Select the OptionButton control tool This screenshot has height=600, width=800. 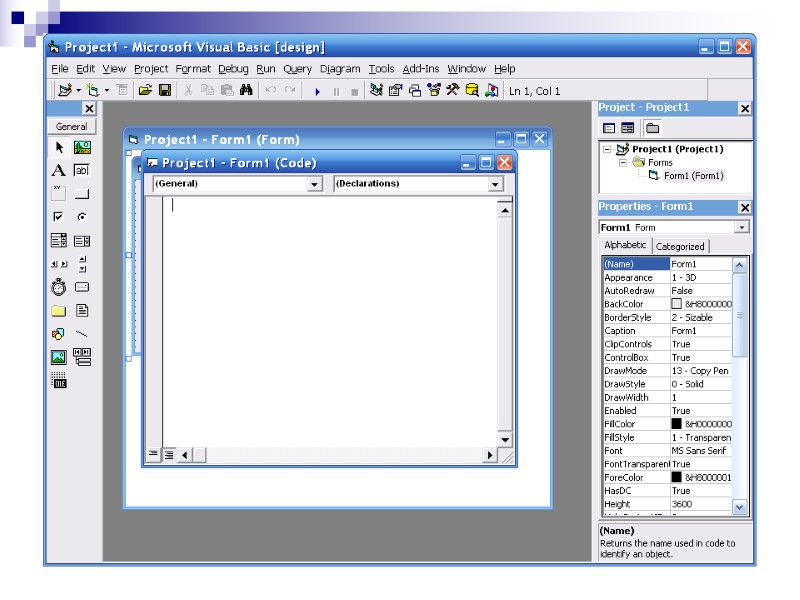point(82,217)
